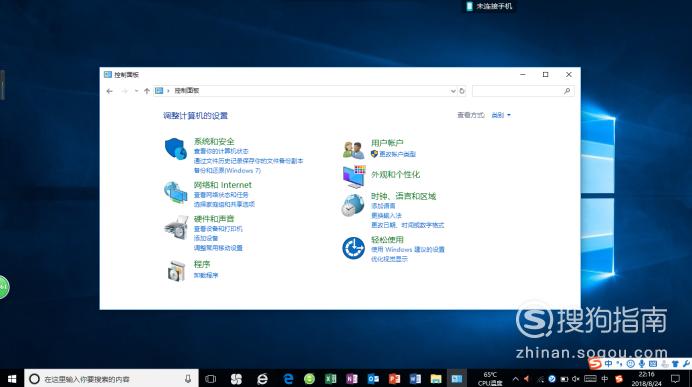Launch Internet Explorer from taskbar
Image resolution: width=692 pixels, height=387 pixels.
click(263, 379)
